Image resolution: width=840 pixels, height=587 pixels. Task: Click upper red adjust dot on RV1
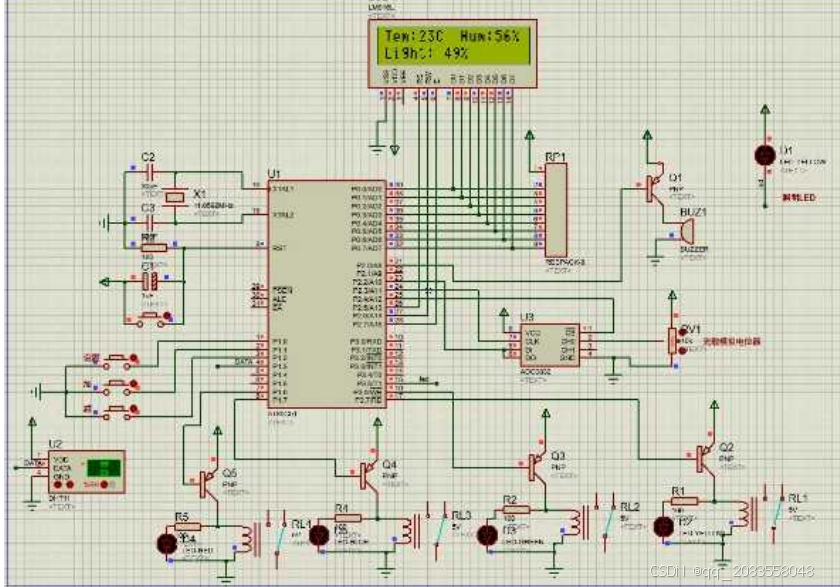pos(683,331)
